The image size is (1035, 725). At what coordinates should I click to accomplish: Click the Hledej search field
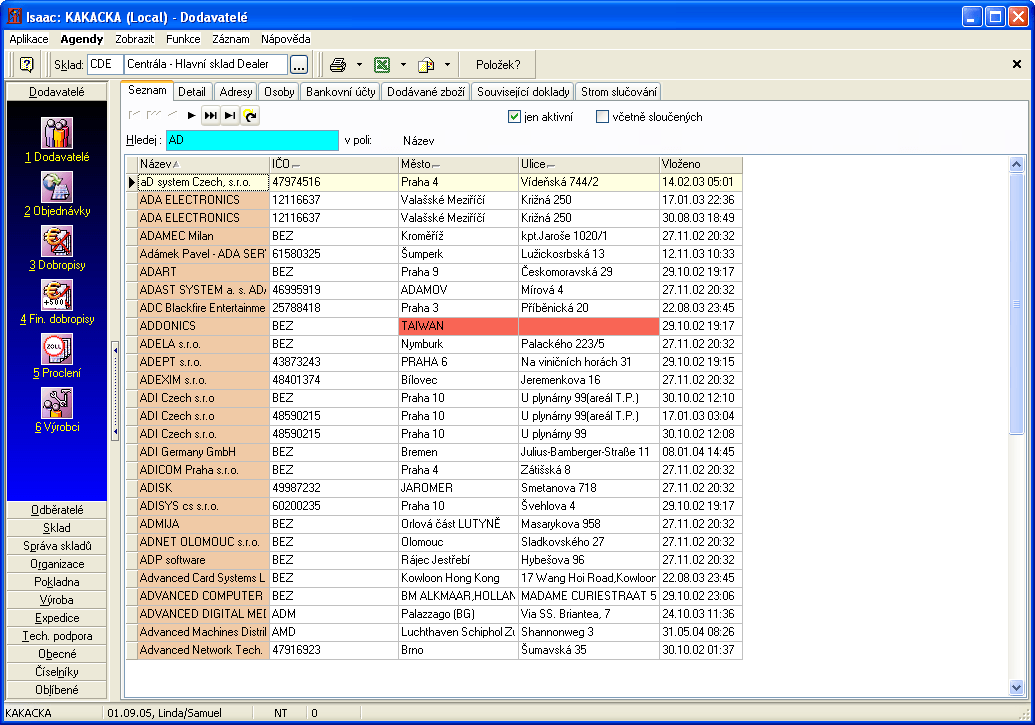(252, 141)
